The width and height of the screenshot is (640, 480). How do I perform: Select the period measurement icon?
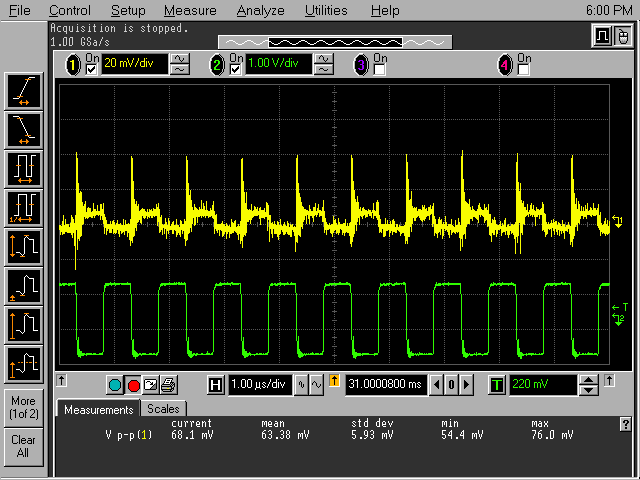(23, 168)
